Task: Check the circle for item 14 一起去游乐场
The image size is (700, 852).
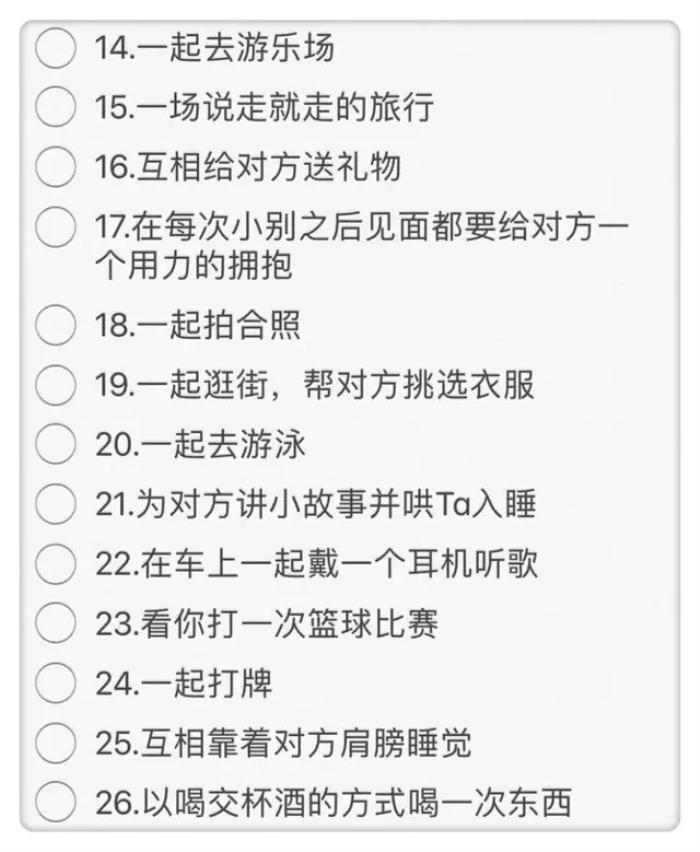Action: 55,47
